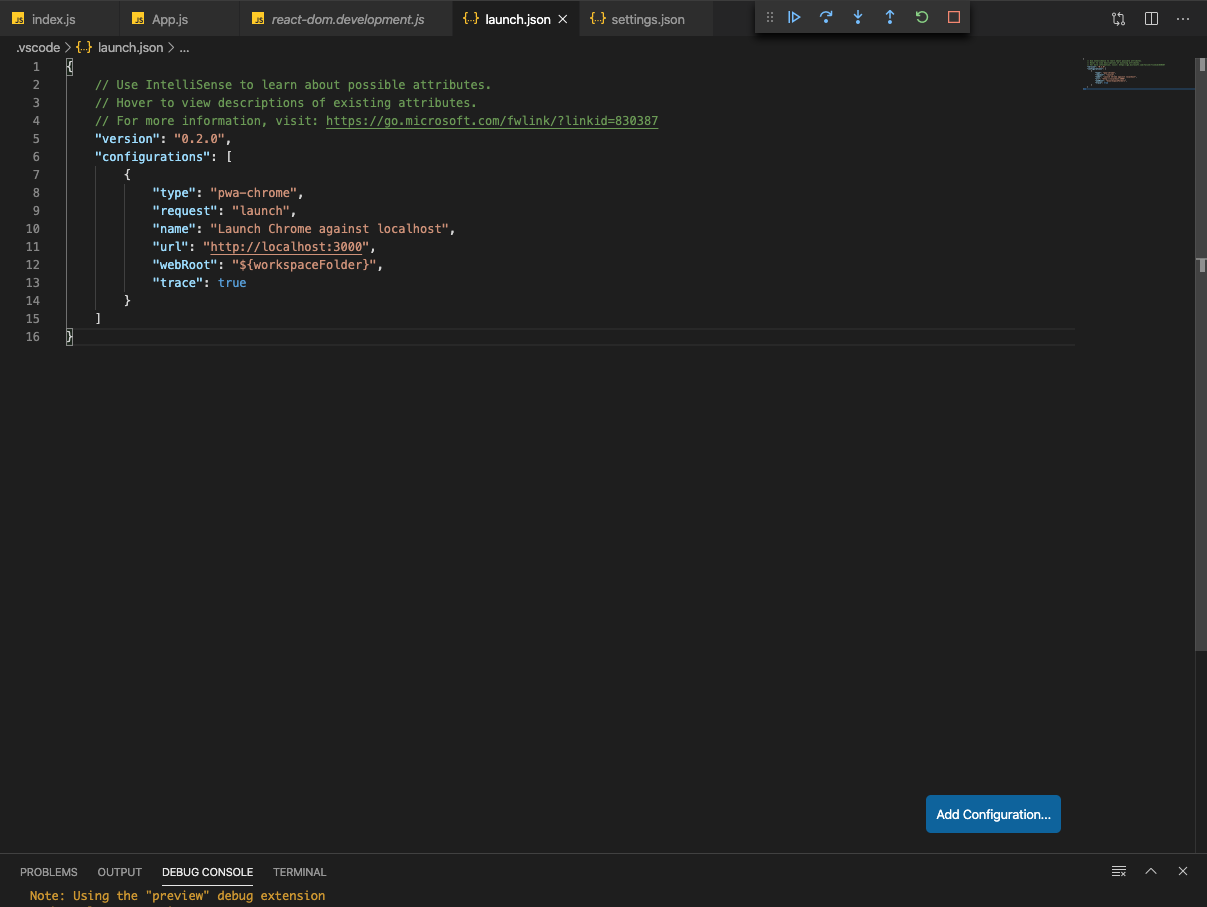Expand the collapsed breadcrumb ellipsis

point(184,47)
